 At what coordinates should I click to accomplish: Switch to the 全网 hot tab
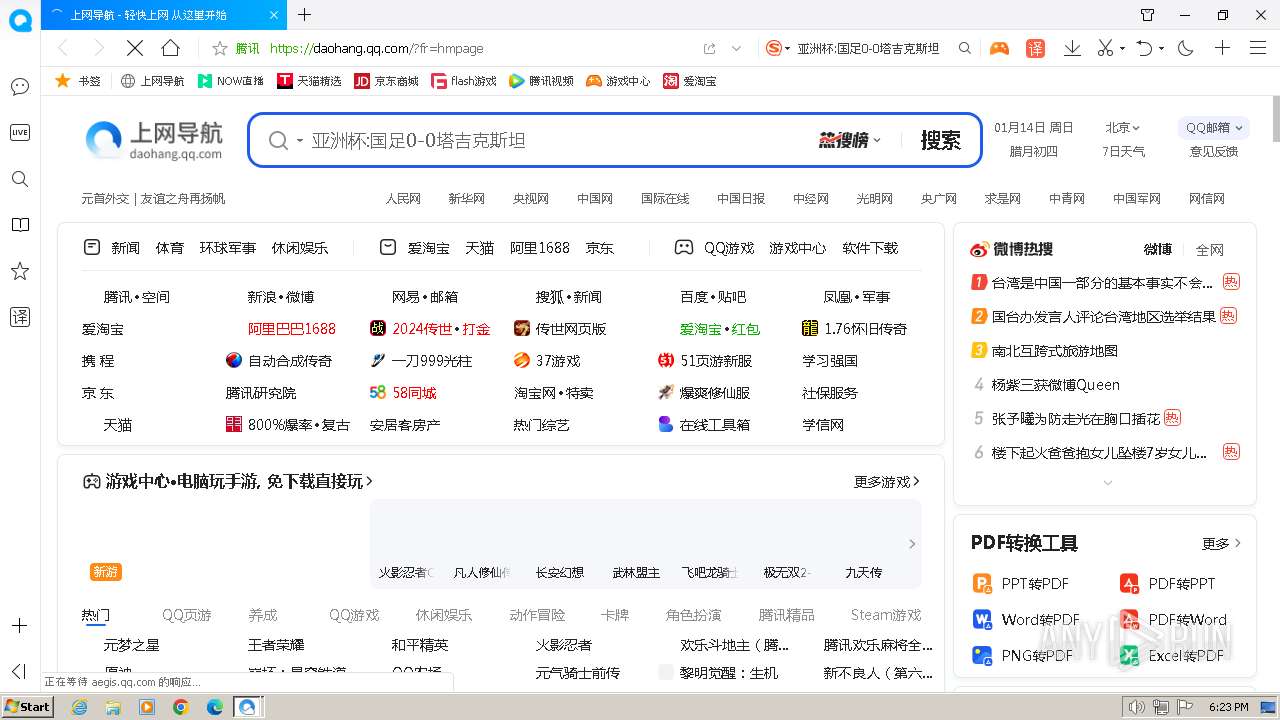point(1209,250)
